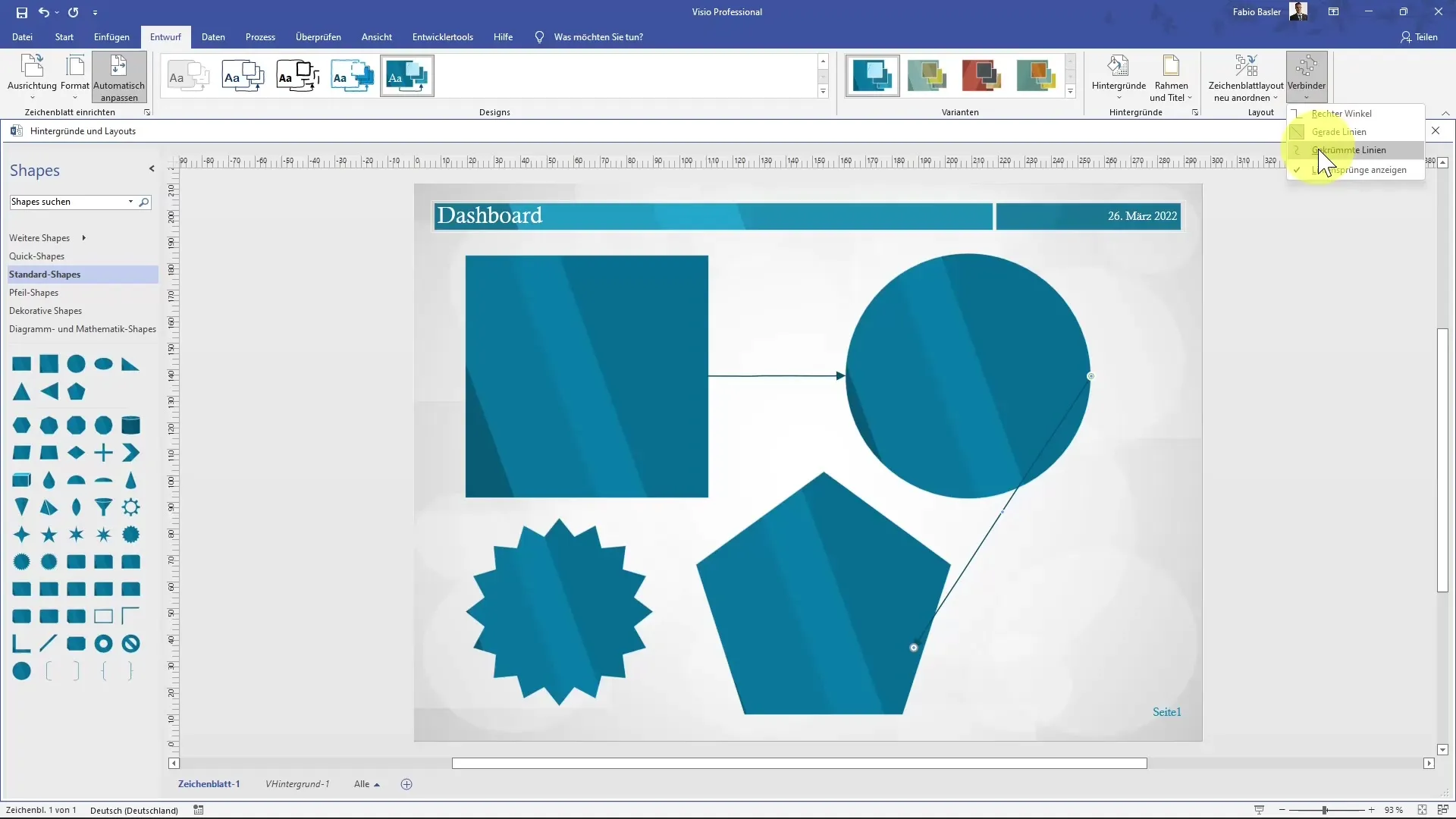Open the Verbinder connector dropdown
Screen dimensions: 1456x819
1306,77
